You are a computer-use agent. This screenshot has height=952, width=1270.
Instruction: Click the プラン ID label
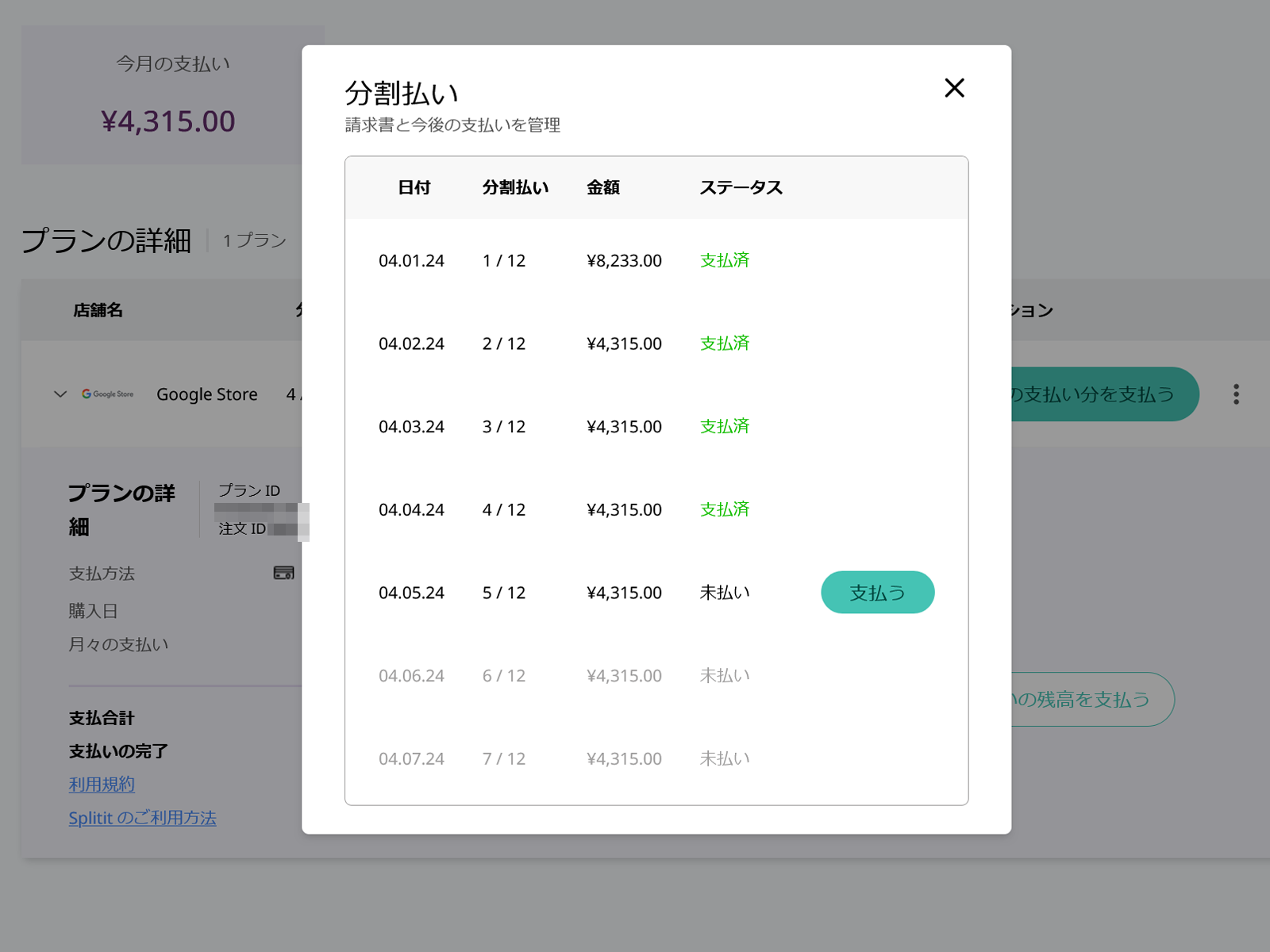click(x=249, y=490)
